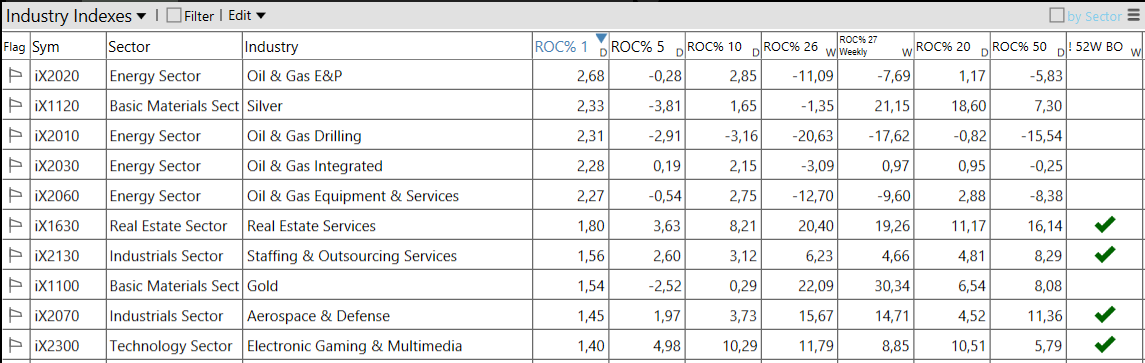The image size is (1145, 363).
Task: Select the Staffing & Outsourcing Services row
Action: pyautogui.click(x=572, y=256)
